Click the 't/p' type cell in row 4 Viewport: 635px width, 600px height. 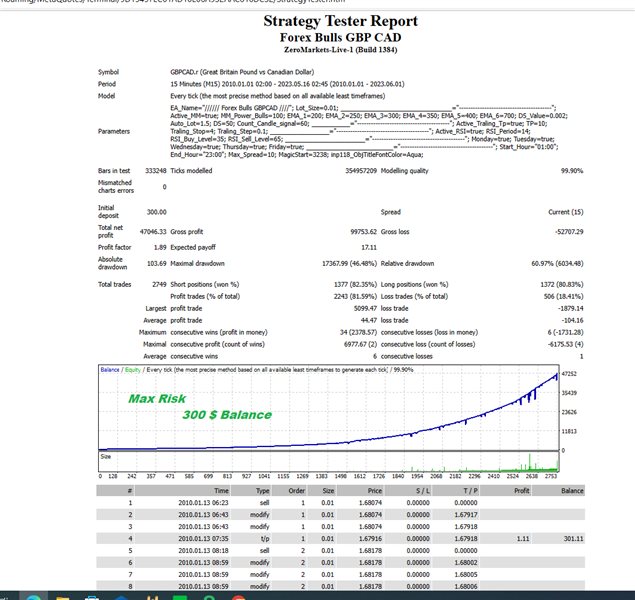tap(265, 539)
